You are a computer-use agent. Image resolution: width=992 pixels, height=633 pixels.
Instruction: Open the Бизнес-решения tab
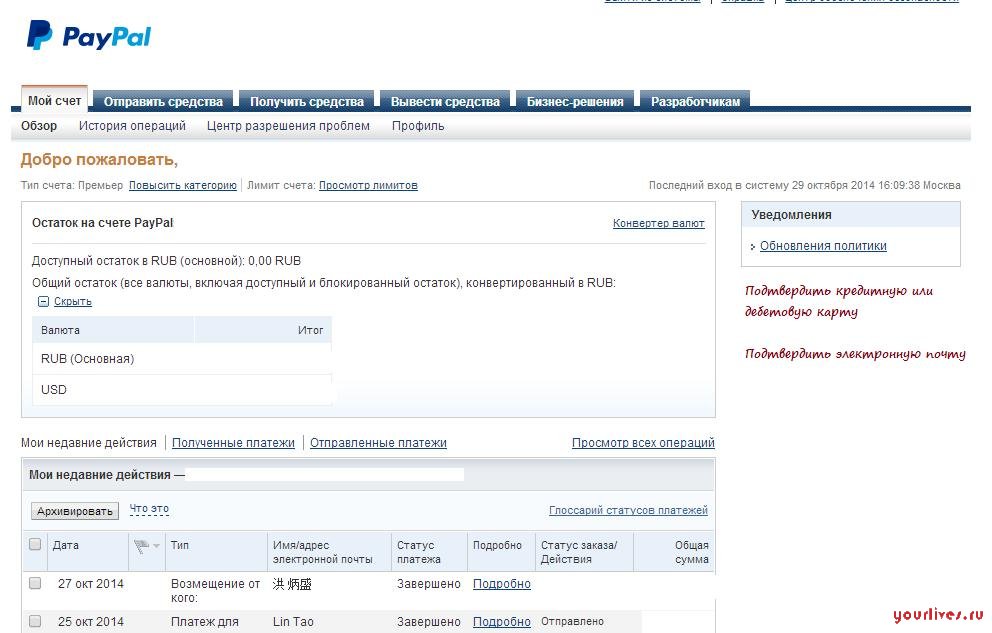575,101
